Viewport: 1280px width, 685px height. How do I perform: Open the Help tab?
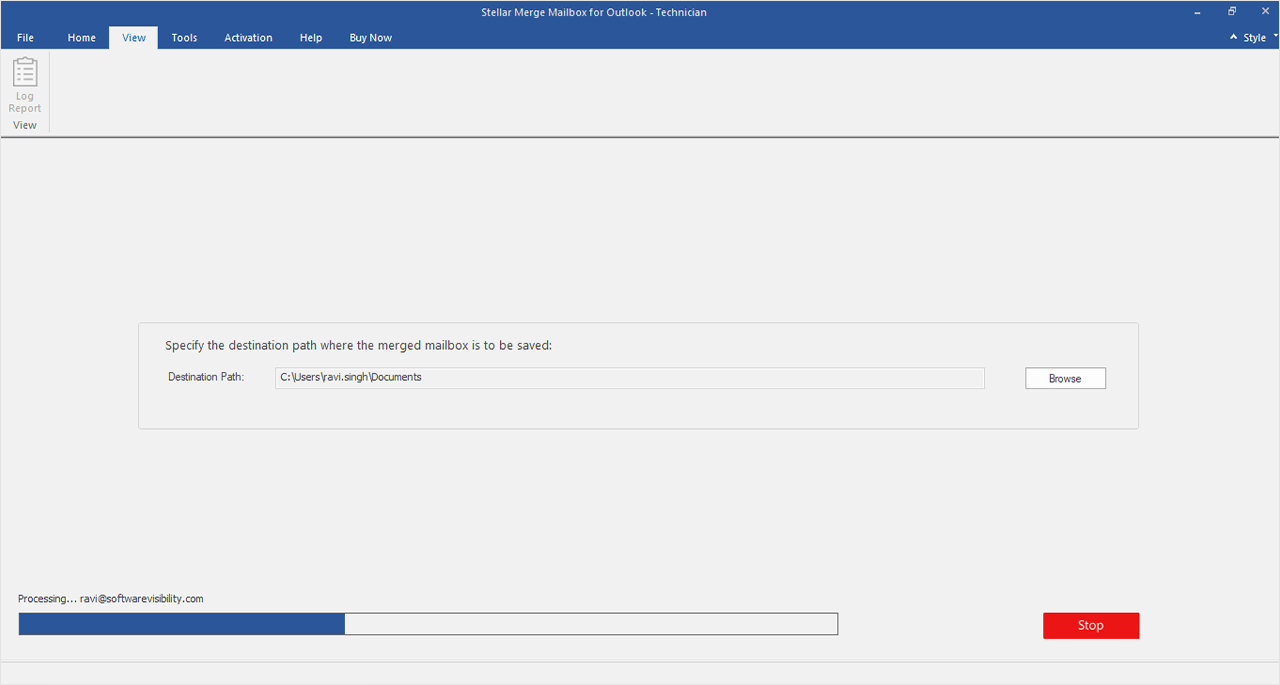pos(311,38)
